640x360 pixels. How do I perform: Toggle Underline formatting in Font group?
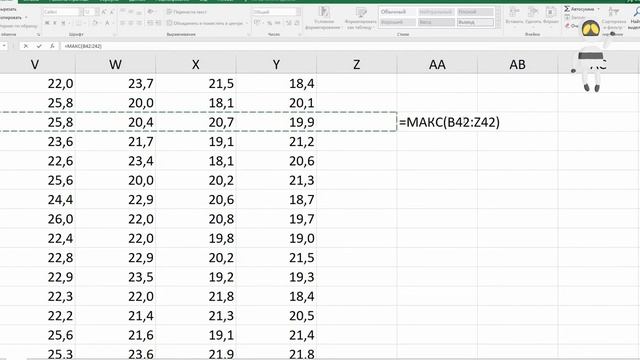63,23
